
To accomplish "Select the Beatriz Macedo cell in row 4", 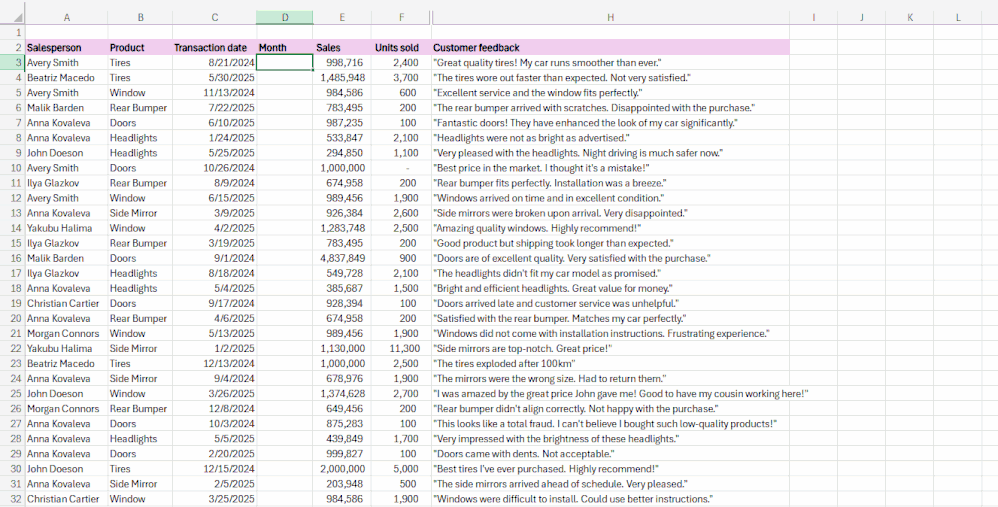I will 66,78.
